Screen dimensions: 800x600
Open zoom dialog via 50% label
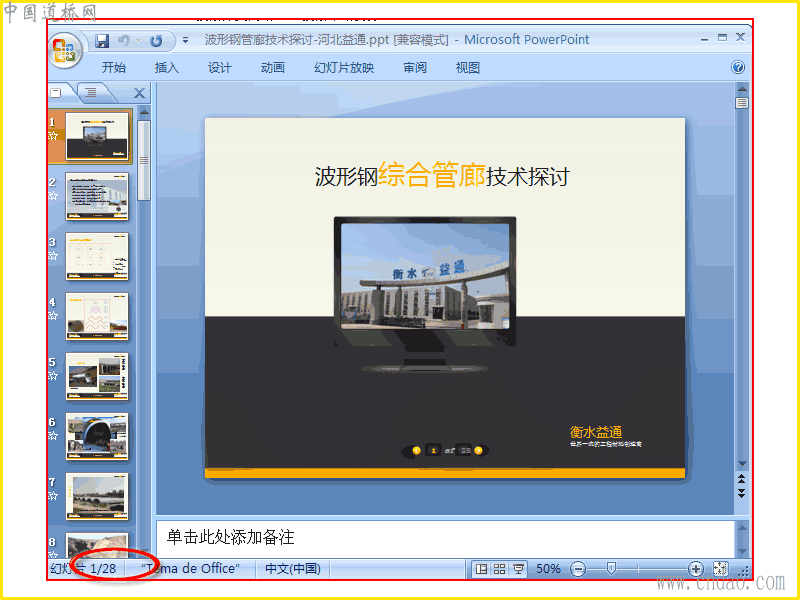(548, 568)
